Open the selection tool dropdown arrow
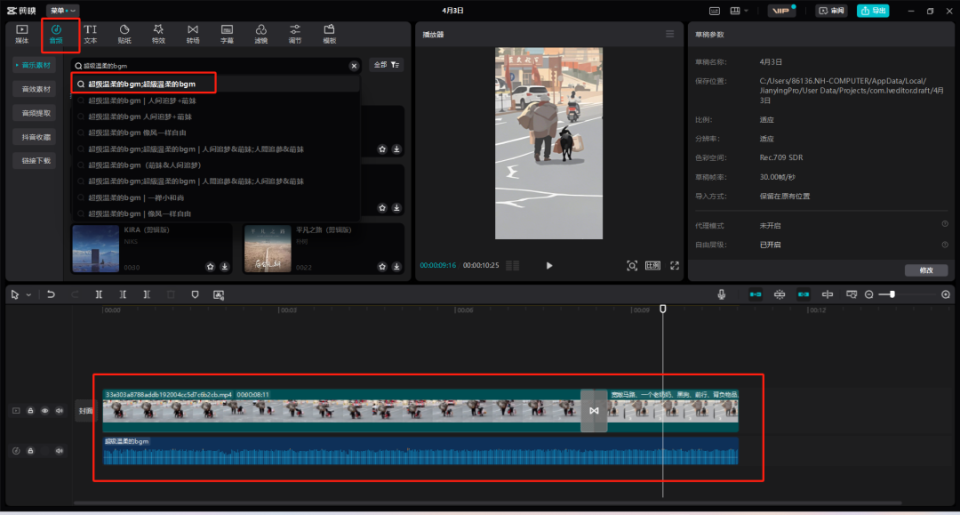This screenshot has width=960, height=515. pos(28,295)
